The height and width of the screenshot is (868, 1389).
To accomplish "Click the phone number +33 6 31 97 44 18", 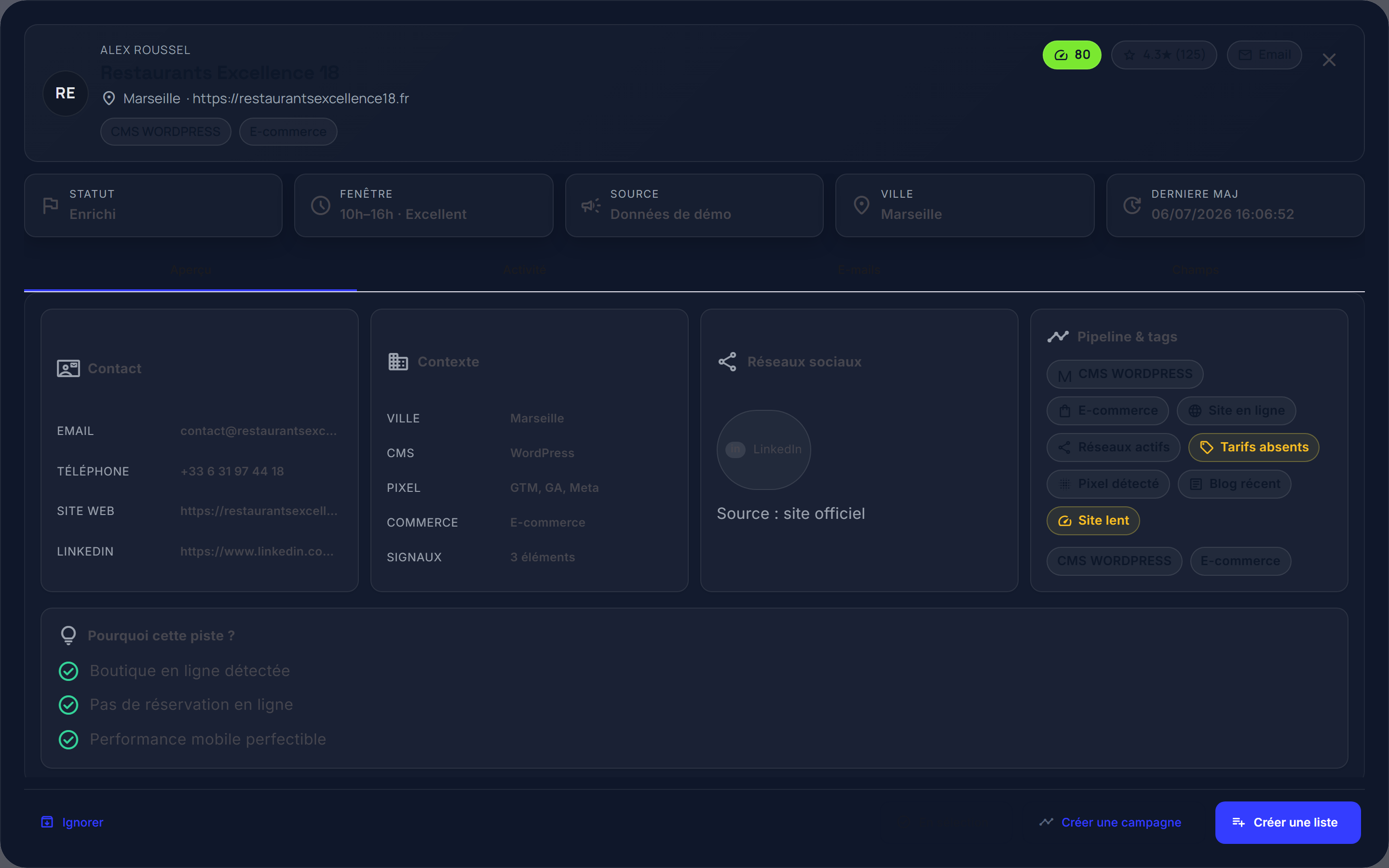I will 232,471.
